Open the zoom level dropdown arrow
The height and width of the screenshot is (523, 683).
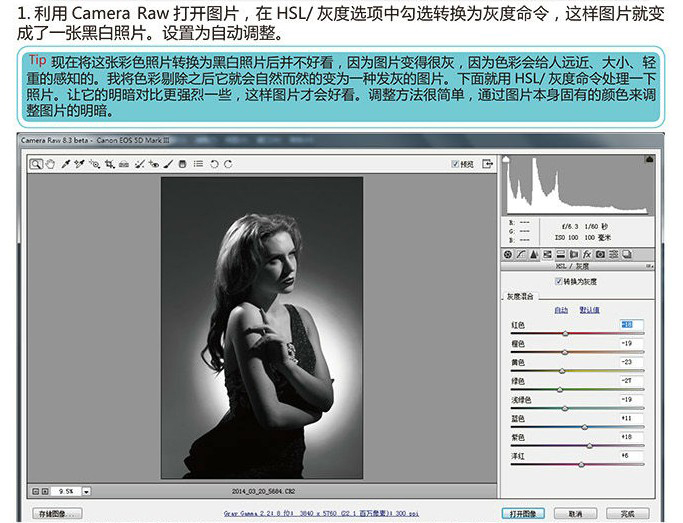86,492
